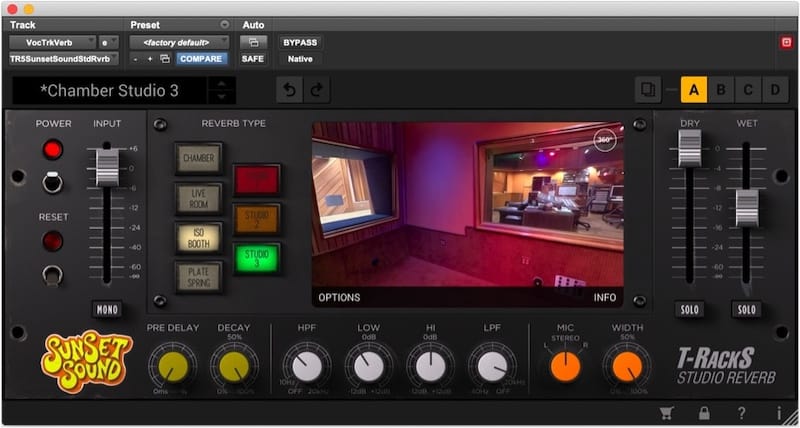Toggle the MONO input button
The image size is (800, 428).
click(107, 309)
